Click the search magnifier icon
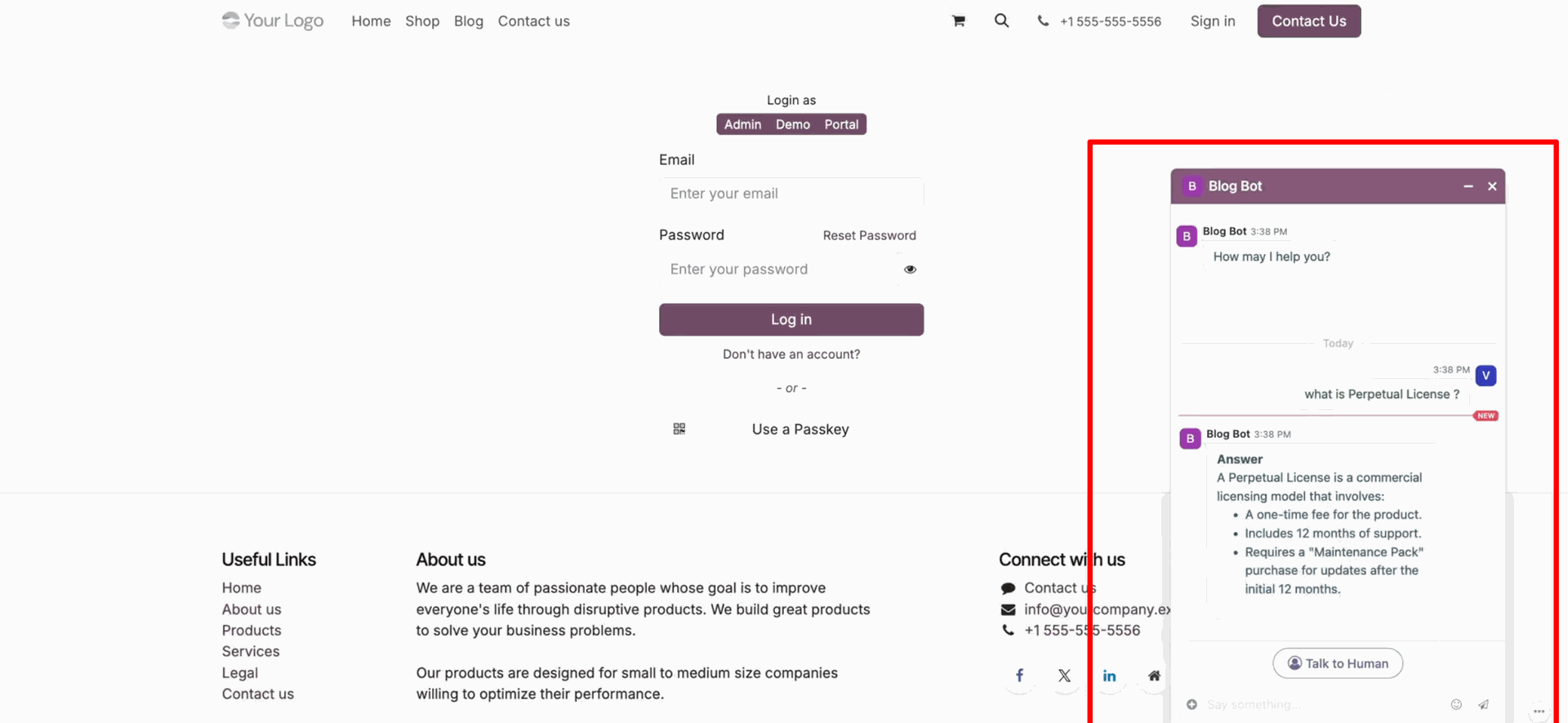1568x723 pixels. pos(1001,21)
